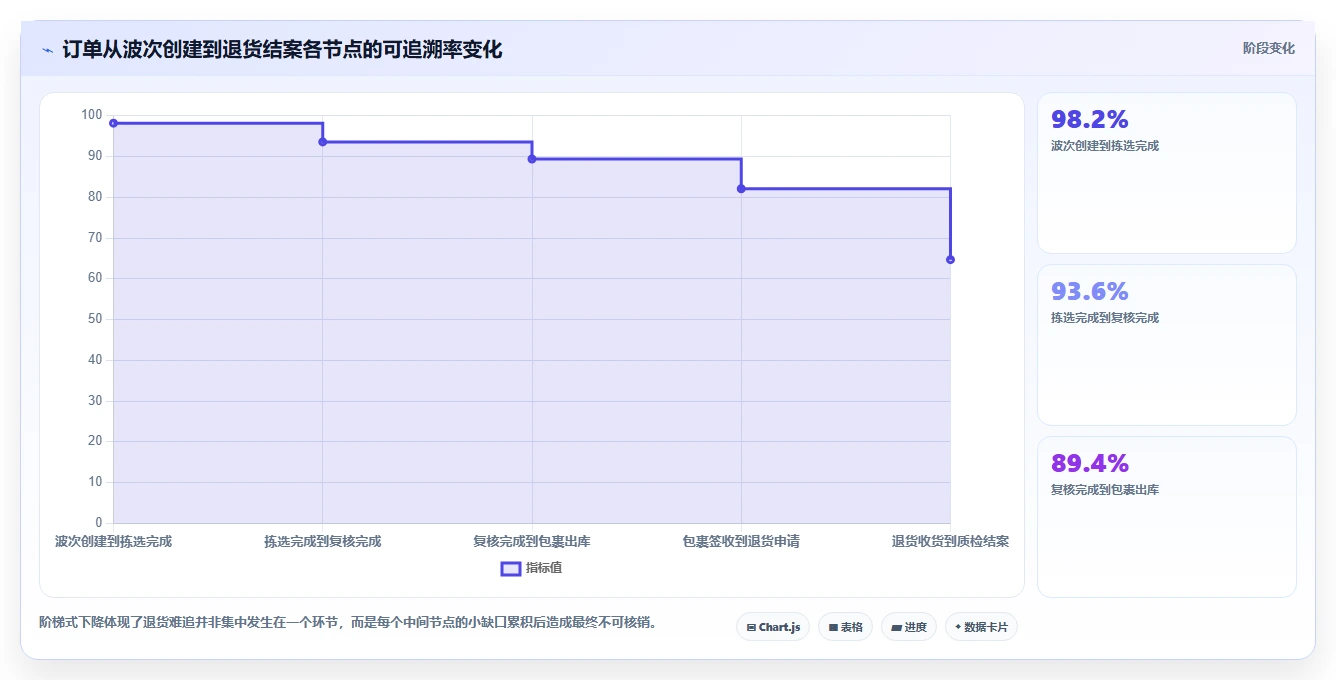The height and width of the screenshot is (680, 1336).
Task: Click the data point at 包裹签收到退货申请
Action: pos(741,189)
